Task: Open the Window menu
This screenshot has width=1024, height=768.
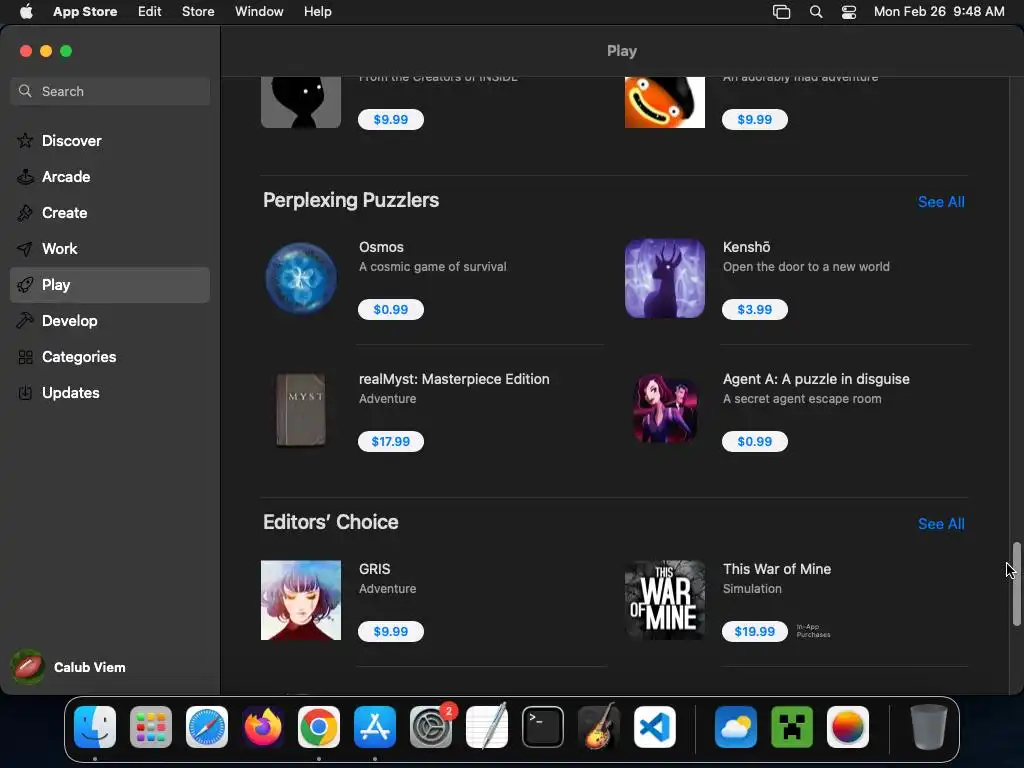Action: tap(259, 12)
